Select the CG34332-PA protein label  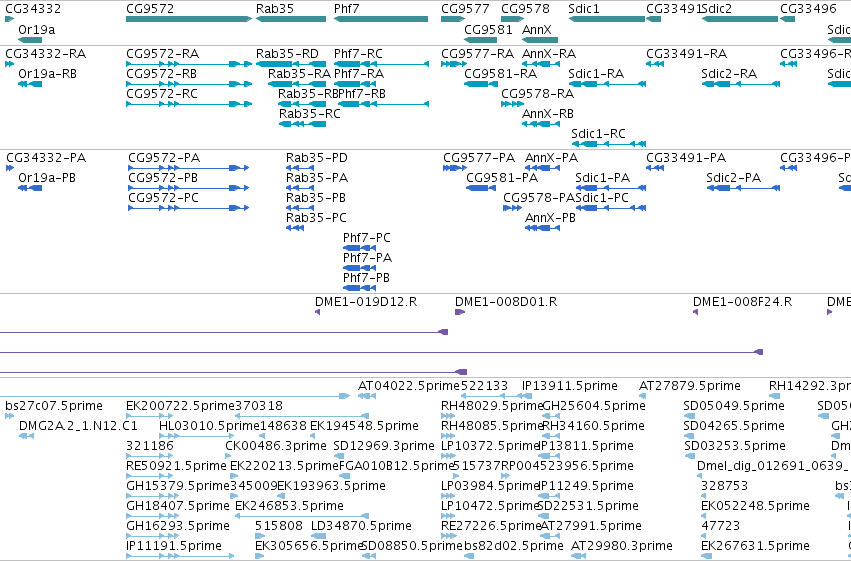click(46, 158)
